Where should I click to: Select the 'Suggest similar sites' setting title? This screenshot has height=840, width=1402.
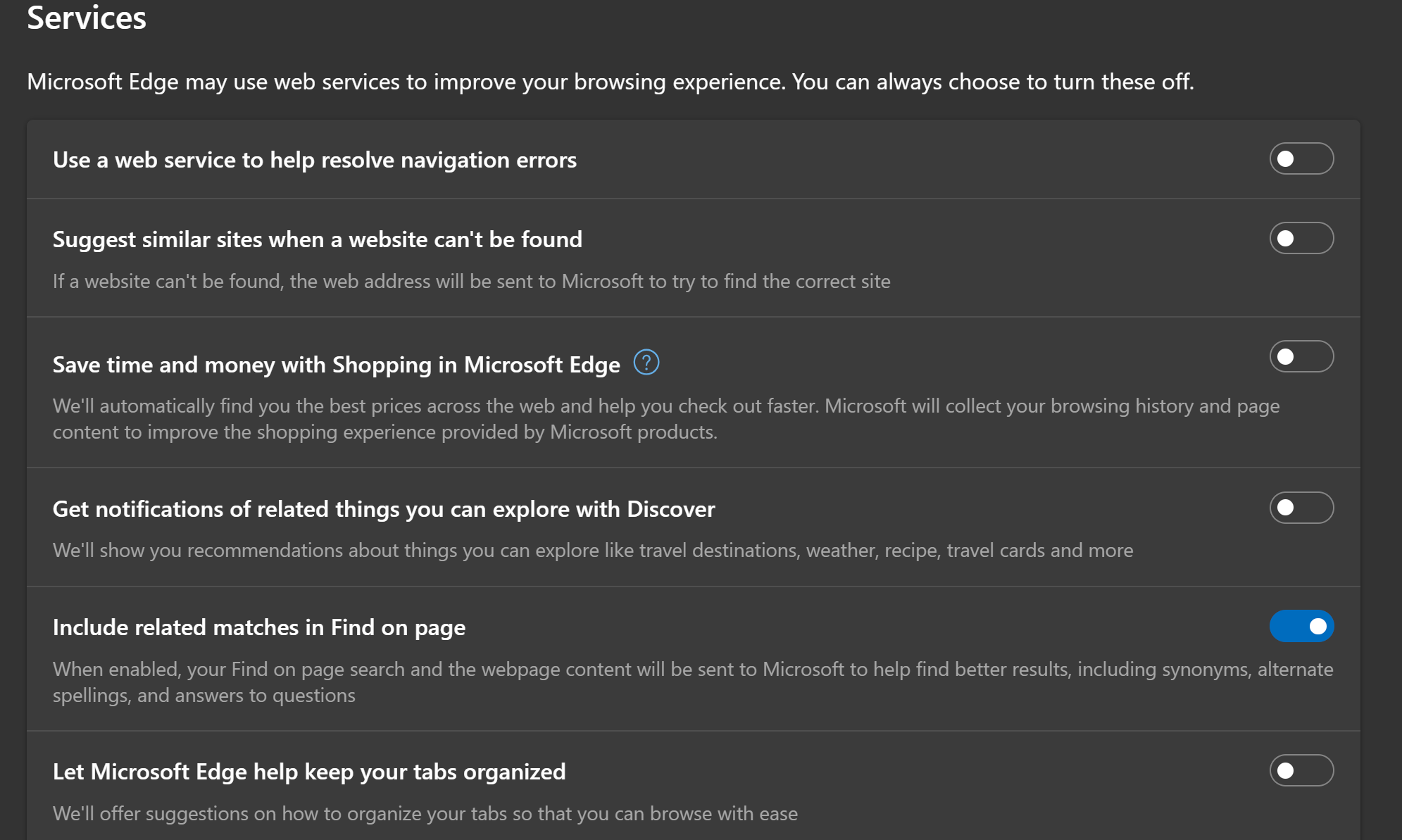[x=317, y=239]
